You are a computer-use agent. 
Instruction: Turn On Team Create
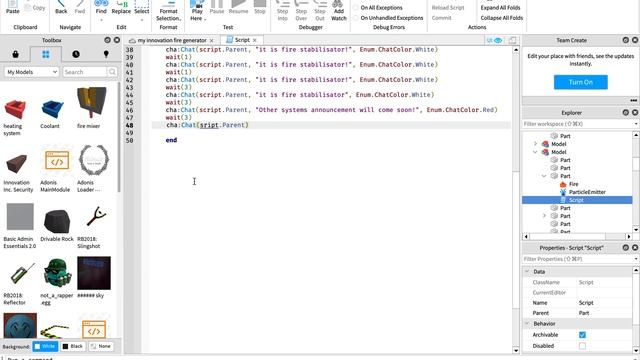tap(580, 82)
